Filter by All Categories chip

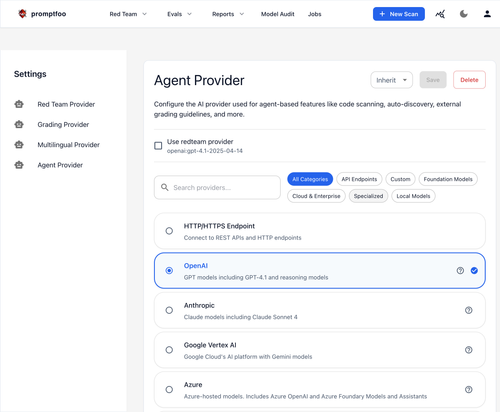(x=310, y=179)
